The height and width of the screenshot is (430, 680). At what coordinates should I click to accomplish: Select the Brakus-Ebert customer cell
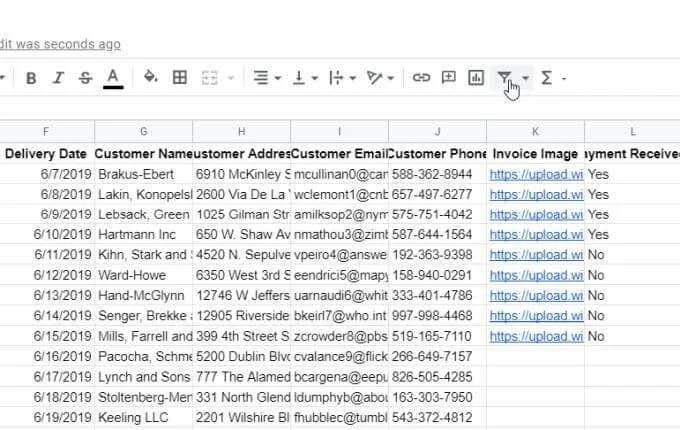[x=144, y=174]
